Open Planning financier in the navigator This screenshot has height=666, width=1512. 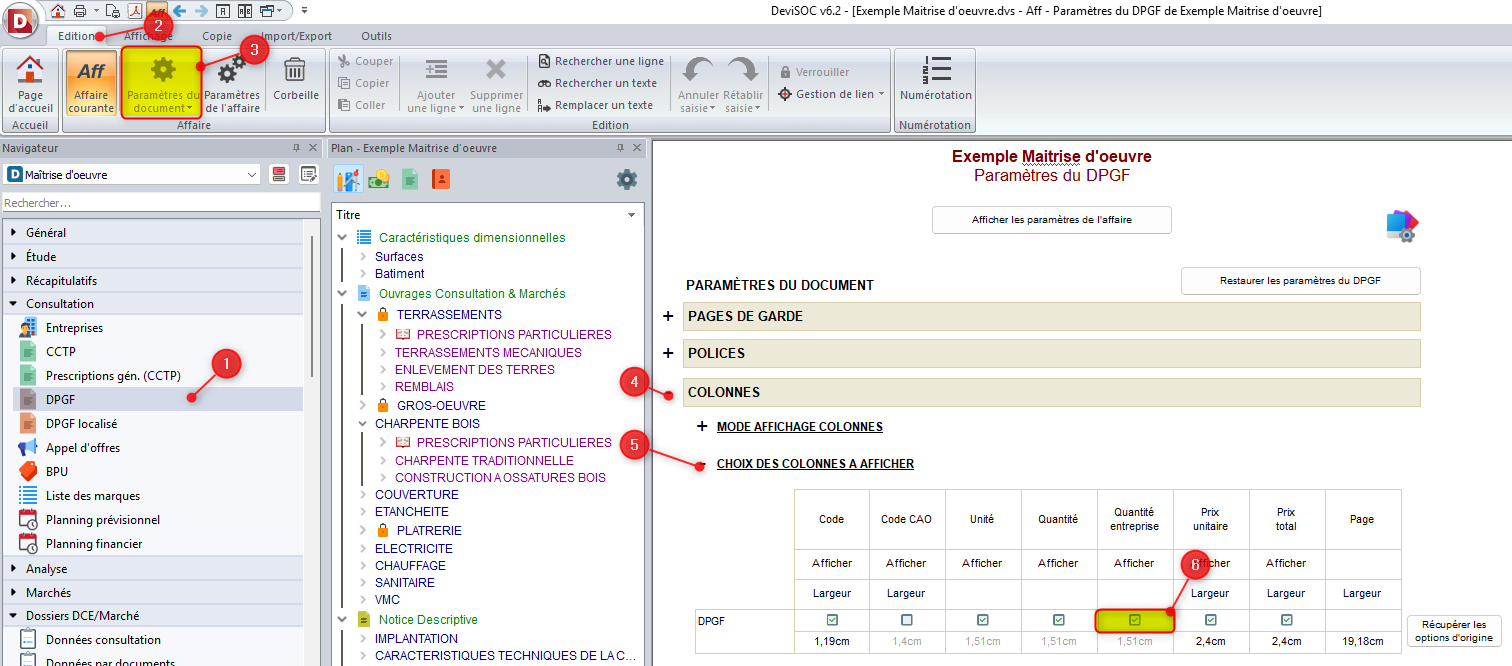click(94, 544)
